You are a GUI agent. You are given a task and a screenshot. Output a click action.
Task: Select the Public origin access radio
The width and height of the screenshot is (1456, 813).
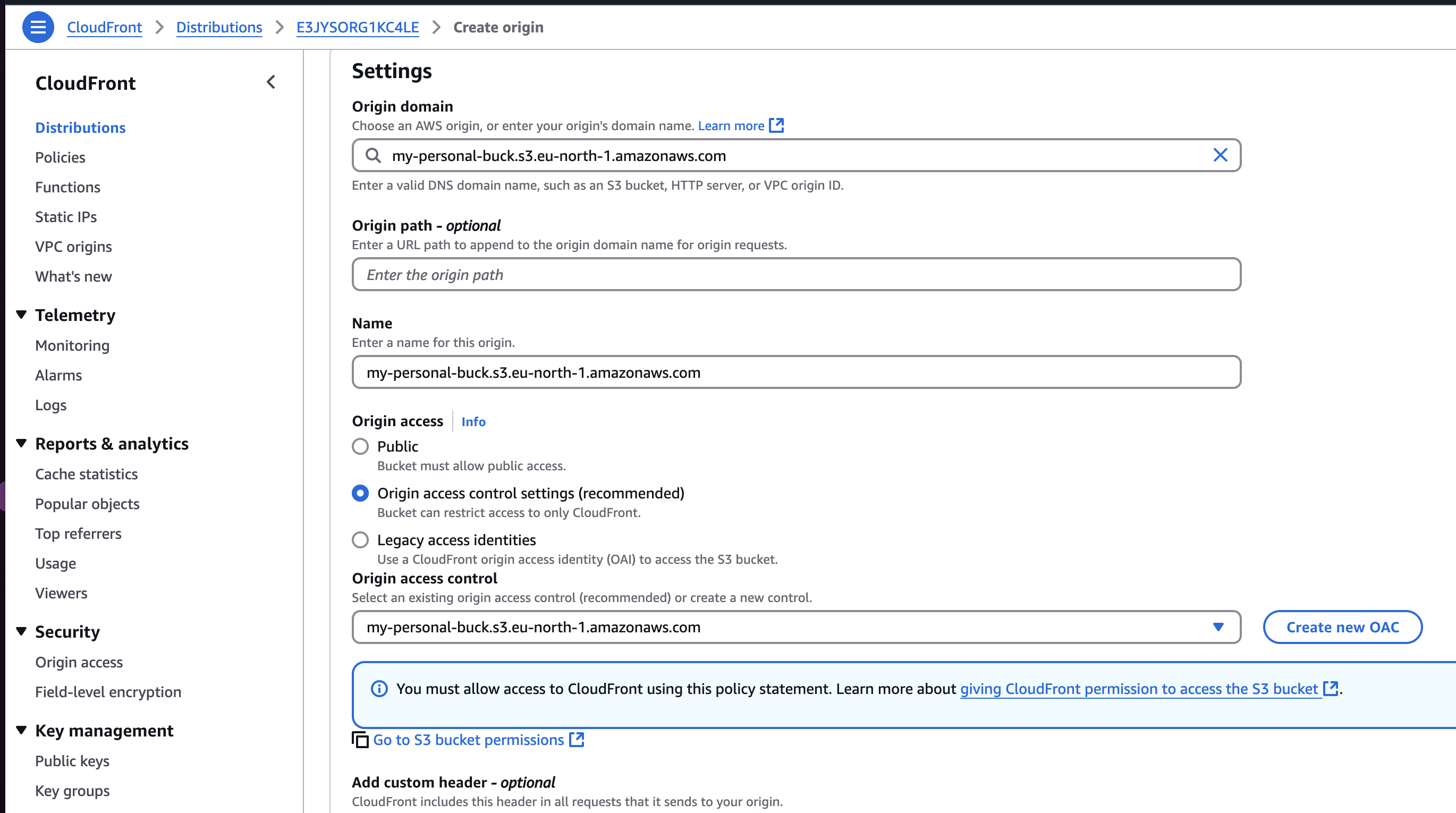[360, 446]
